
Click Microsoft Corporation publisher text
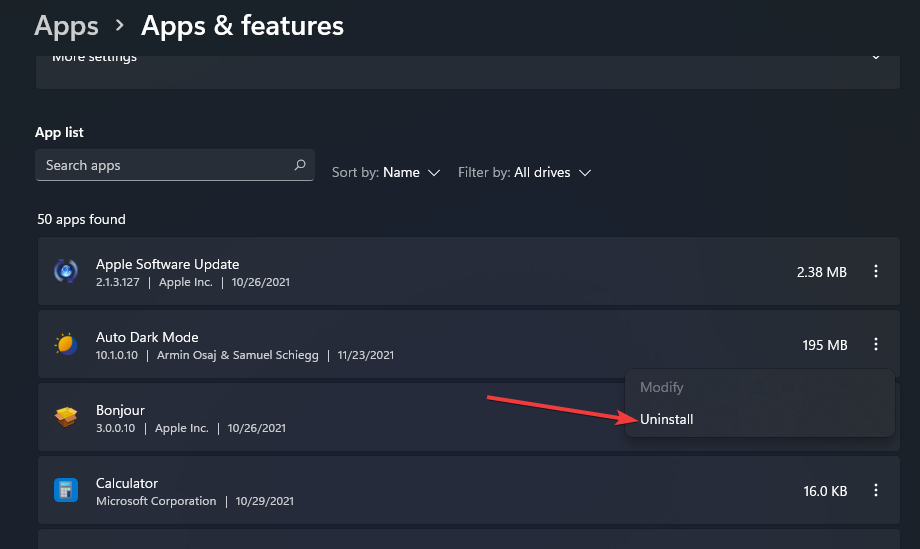[156, 501]
